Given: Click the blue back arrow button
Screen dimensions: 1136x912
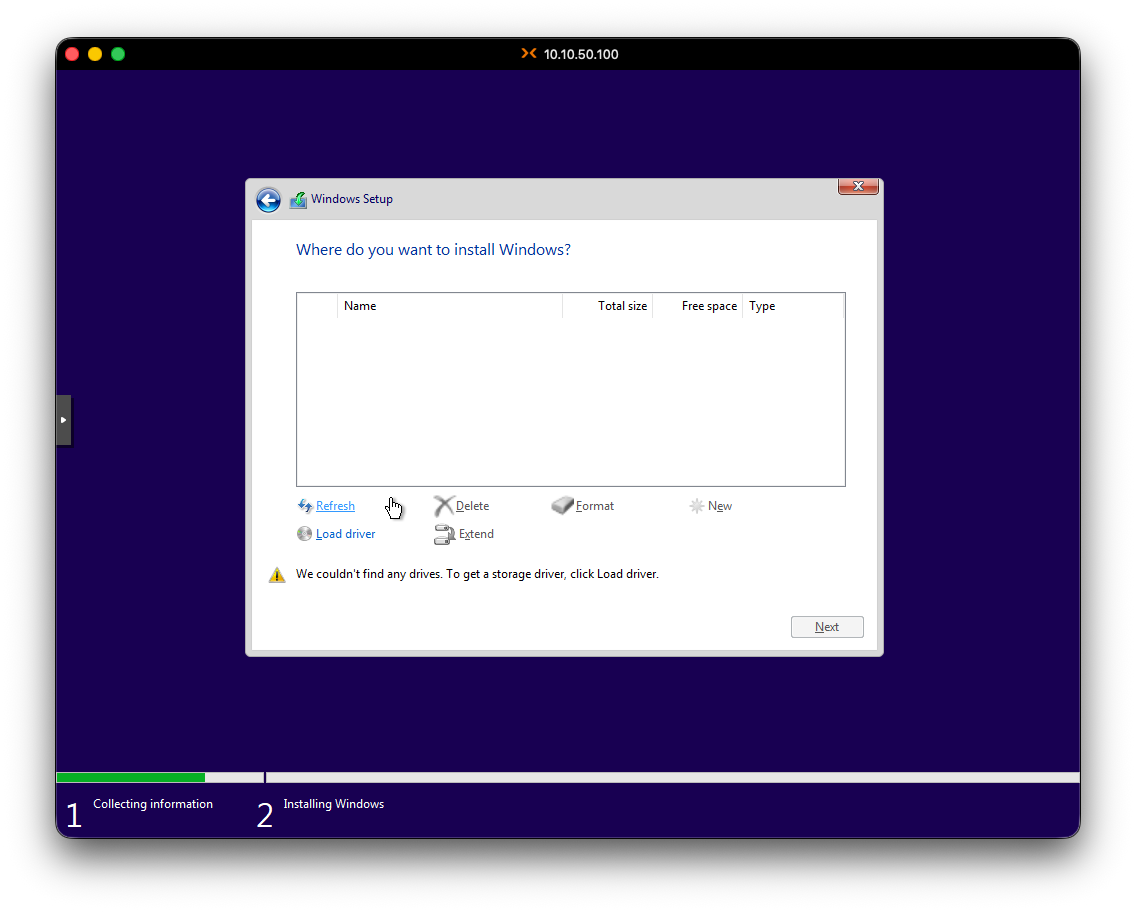Looking at the screenshot, I should 268,200.
